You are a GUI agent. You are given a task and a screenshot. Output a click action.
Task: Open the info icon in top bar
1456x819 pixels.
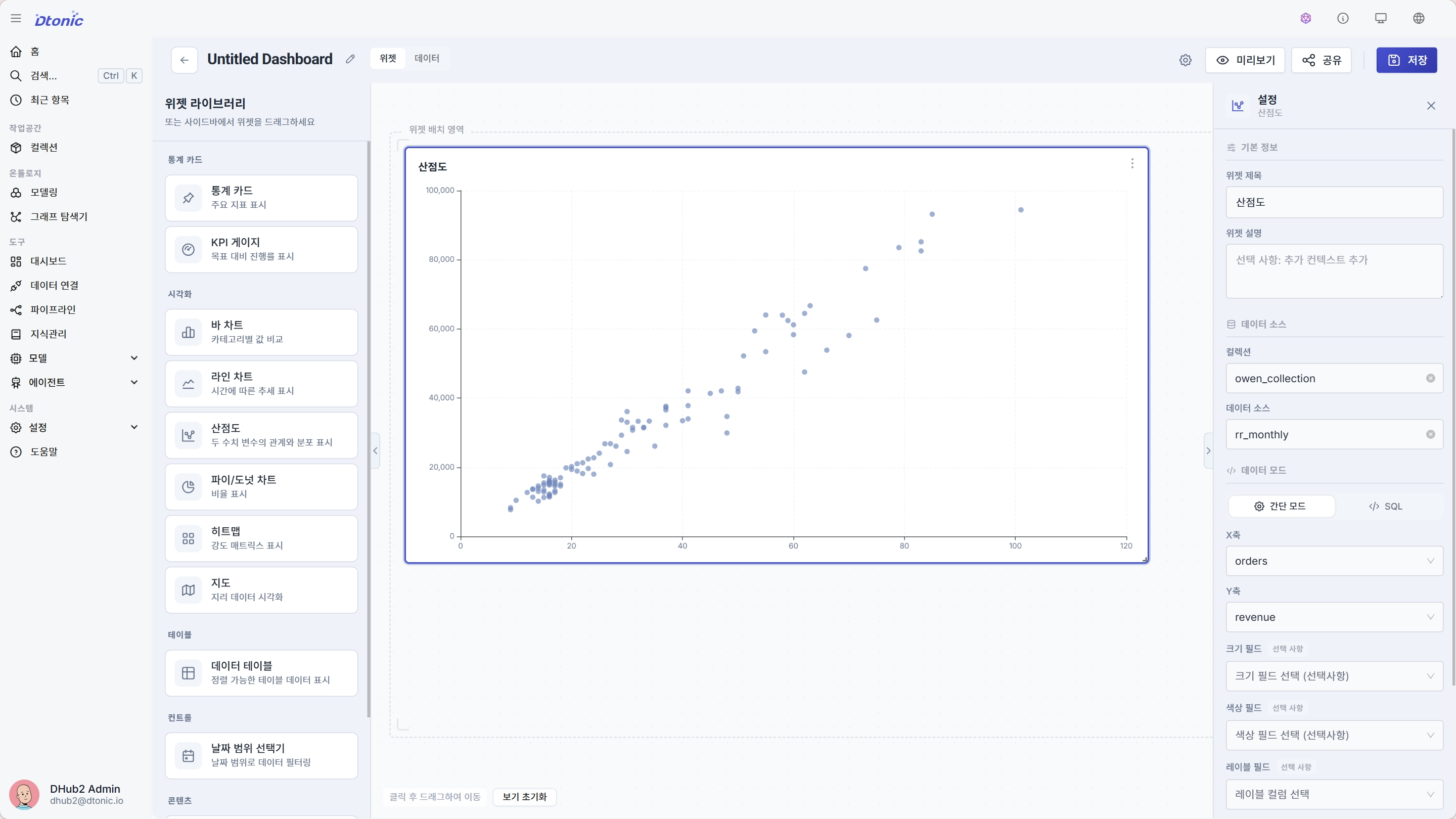coord(1343,19)
